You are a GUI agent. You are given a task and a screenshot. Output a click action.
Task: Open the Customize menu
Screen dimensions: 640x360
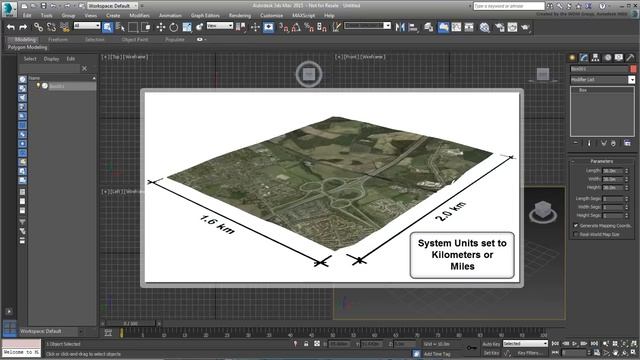pyautogui.click(x=271, y=16)
